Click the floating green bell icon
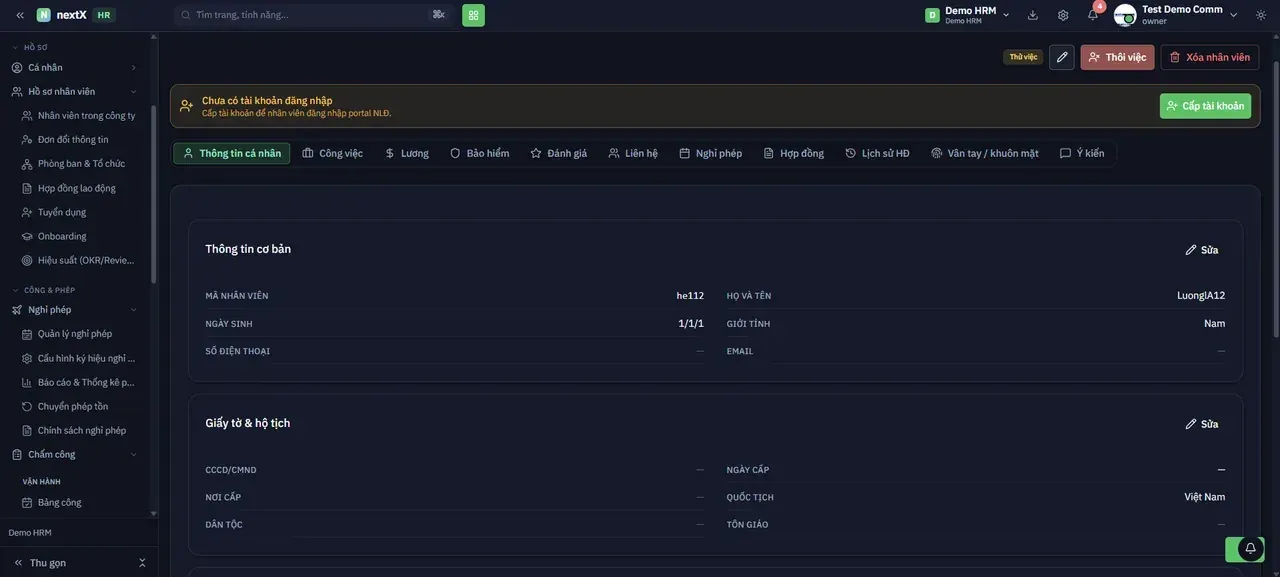 (x=1250, y=549)
